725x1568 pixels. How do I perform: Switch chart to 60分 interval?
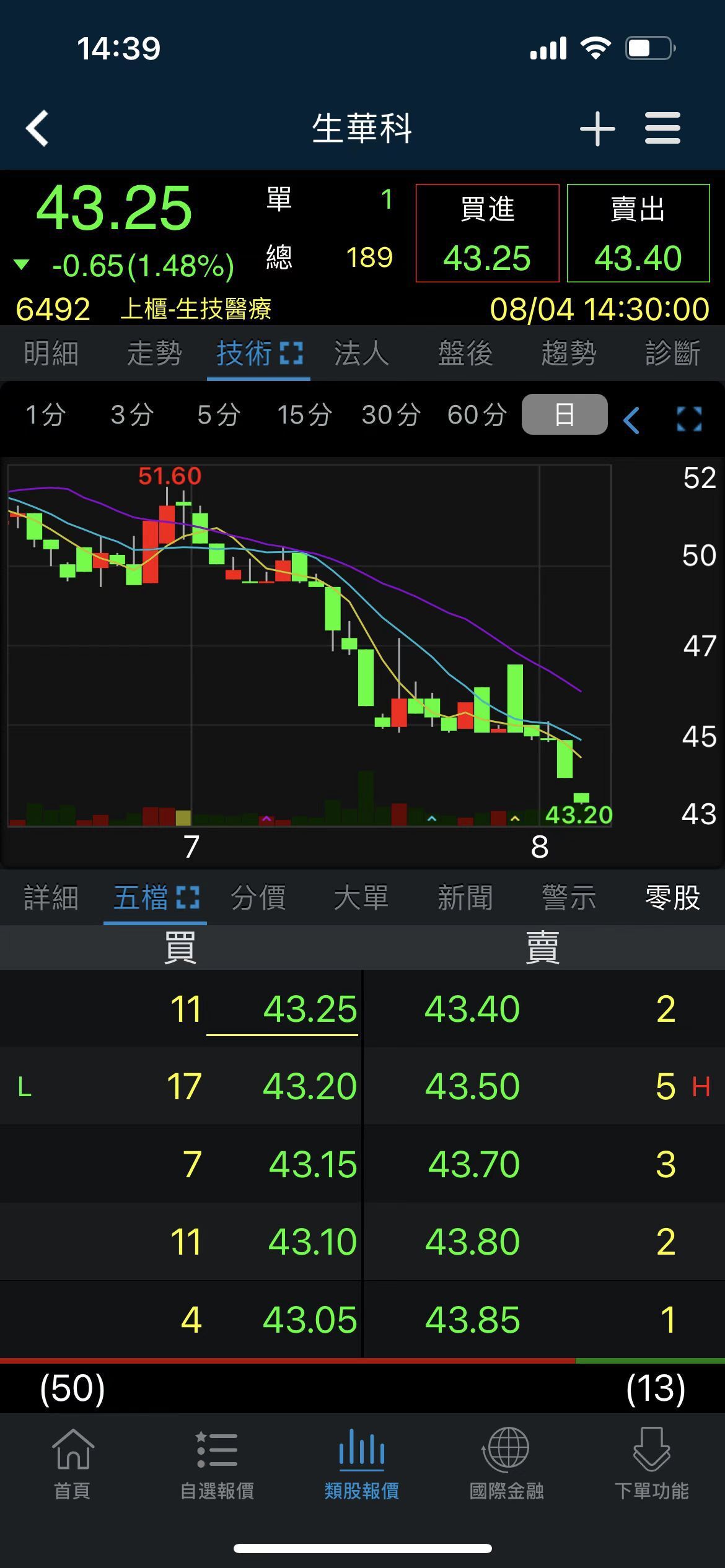tap(477, 414)
